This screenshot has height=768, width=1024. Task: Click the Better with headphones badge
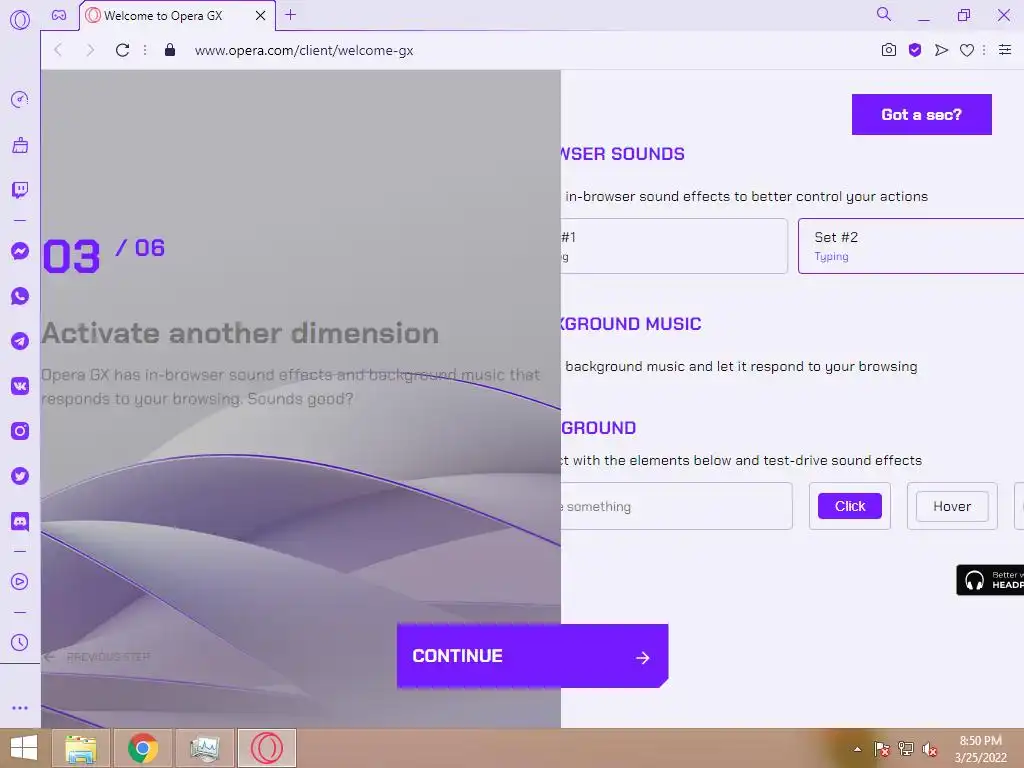(x=990, y=580)
